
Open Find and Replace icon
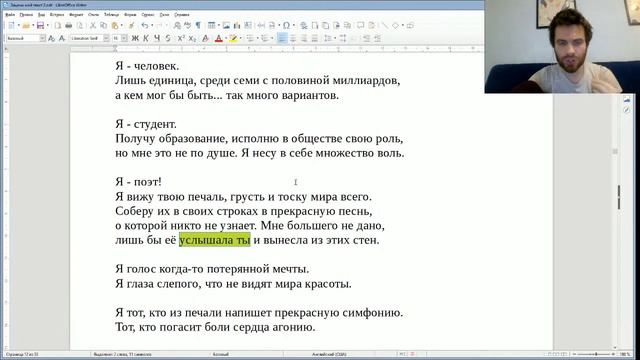click(x=177, y=25)
